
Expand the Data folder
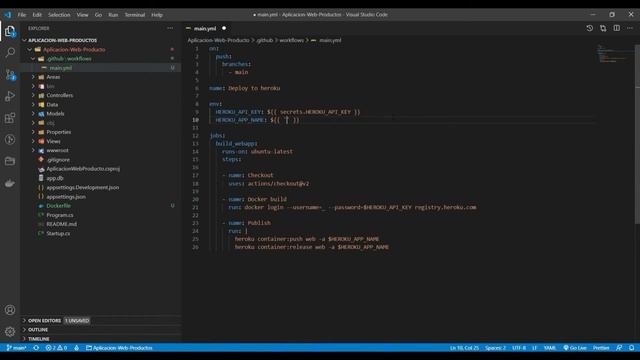click(x=33, y=104)
